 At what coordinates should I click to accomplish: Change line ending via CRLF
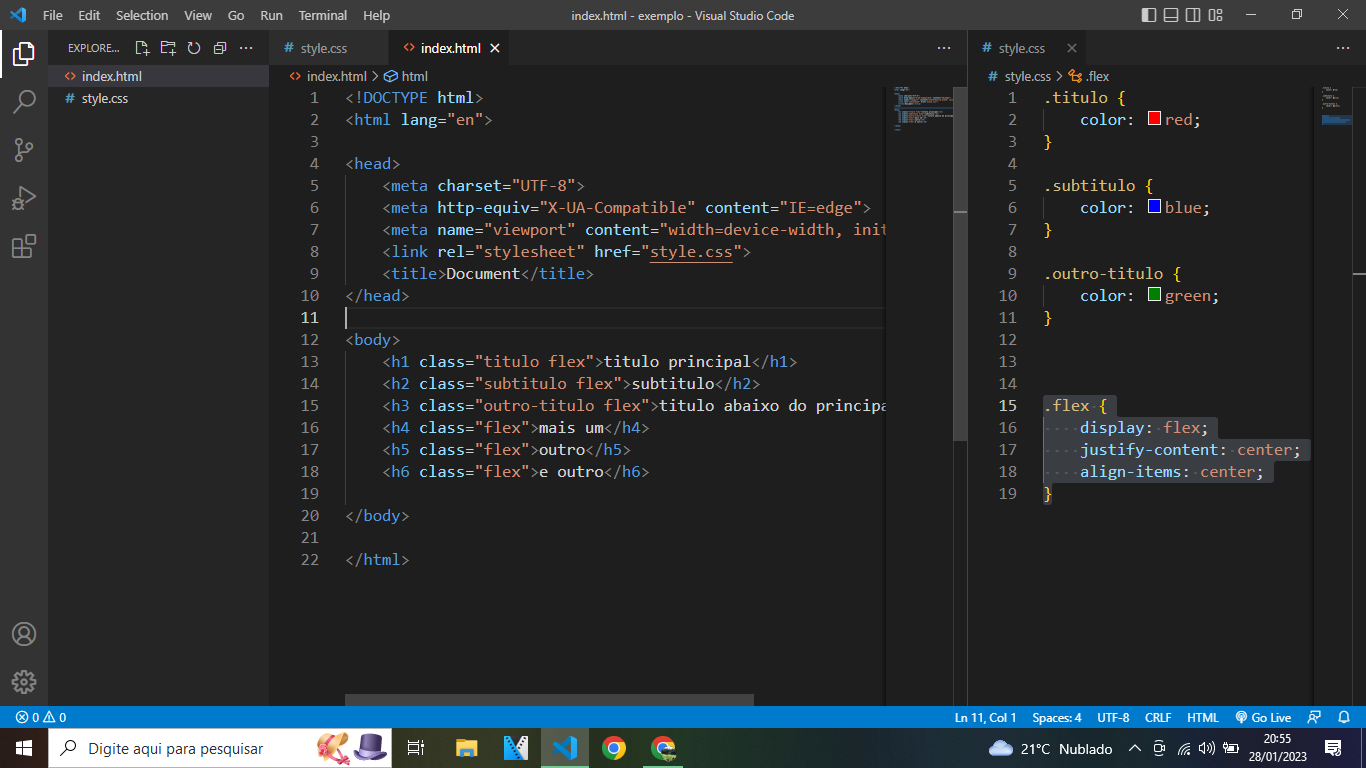click(x=1158, y=717)
